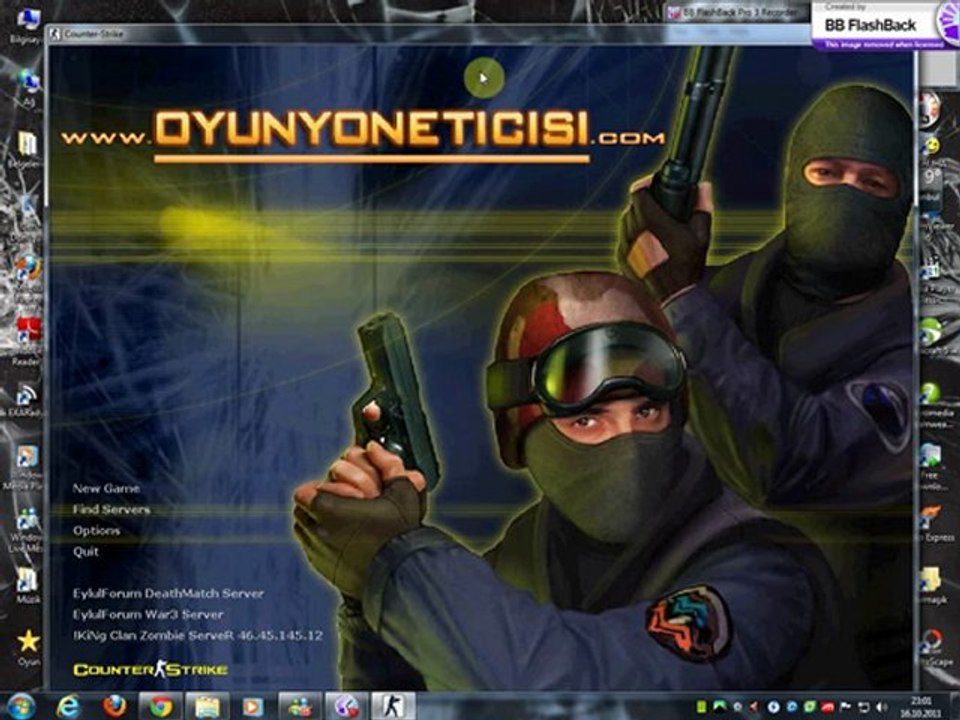Open the PhotoScape desktop shortcut
This screenshot has height=720, width=960.
(x=934, y=647)
